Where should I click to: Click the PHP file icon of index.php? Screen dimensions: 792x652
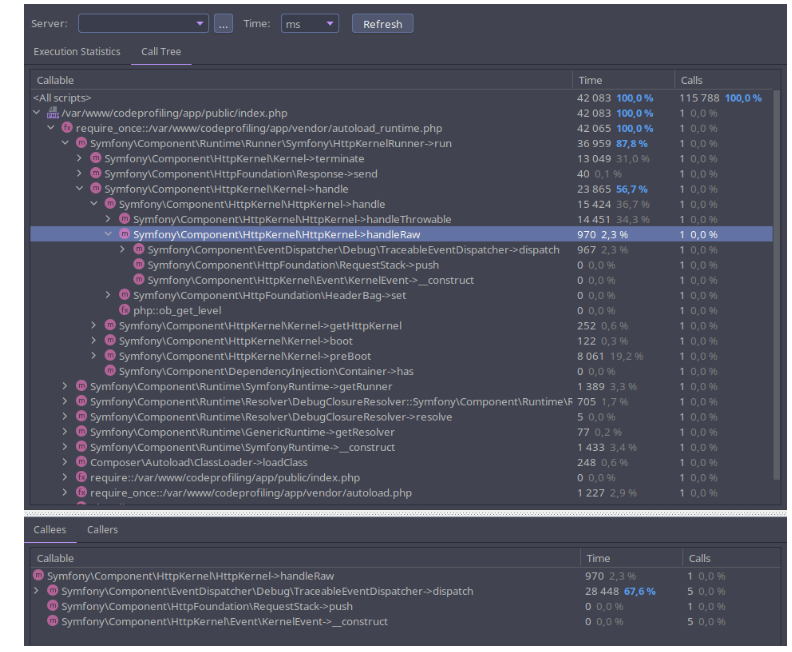pos(53,113)
